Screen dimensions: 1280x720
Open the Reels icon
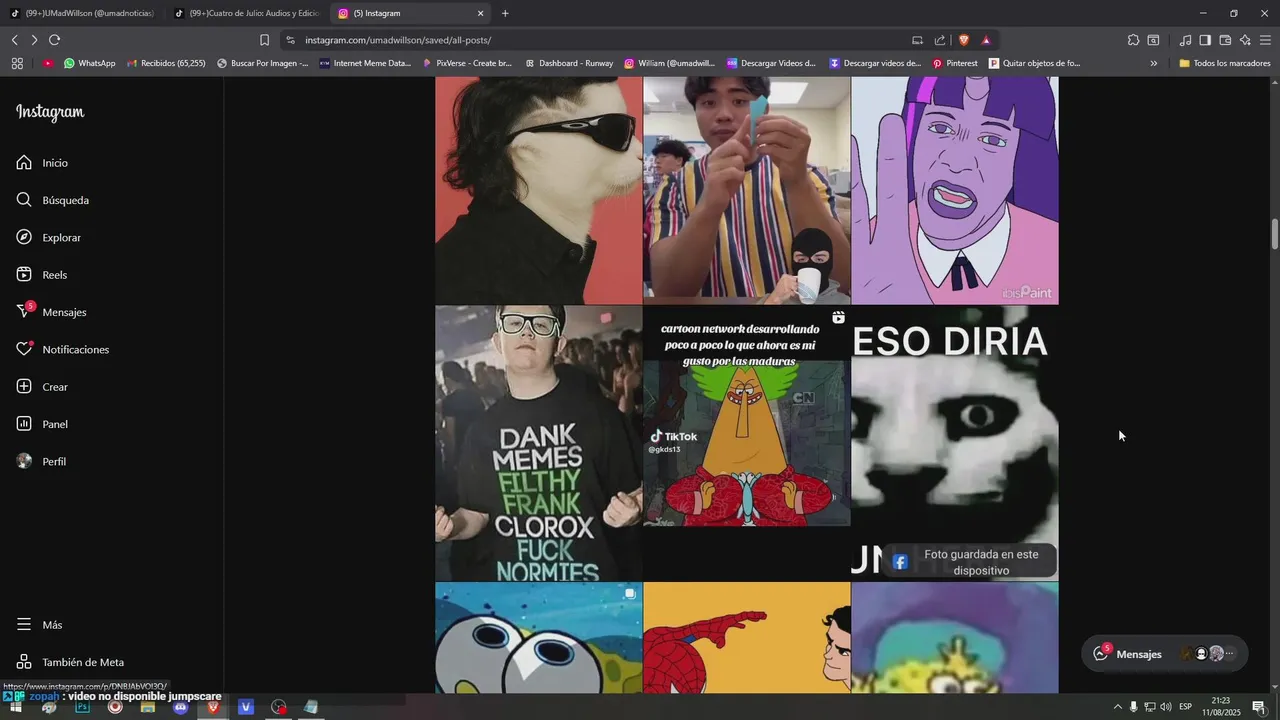tap(24, 274)
